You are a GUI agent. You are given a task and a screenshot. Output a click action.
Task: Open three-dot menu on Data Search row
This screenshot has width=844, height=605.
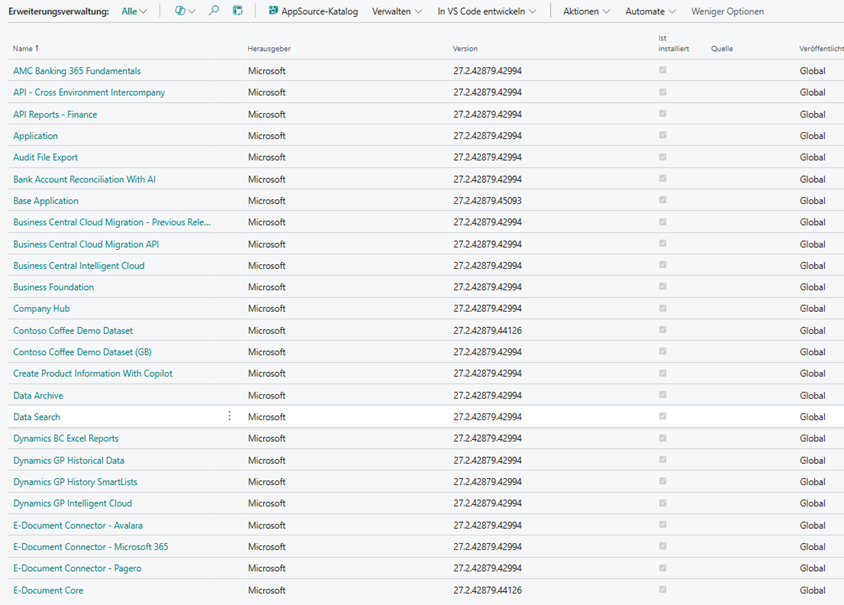point(229,416)
